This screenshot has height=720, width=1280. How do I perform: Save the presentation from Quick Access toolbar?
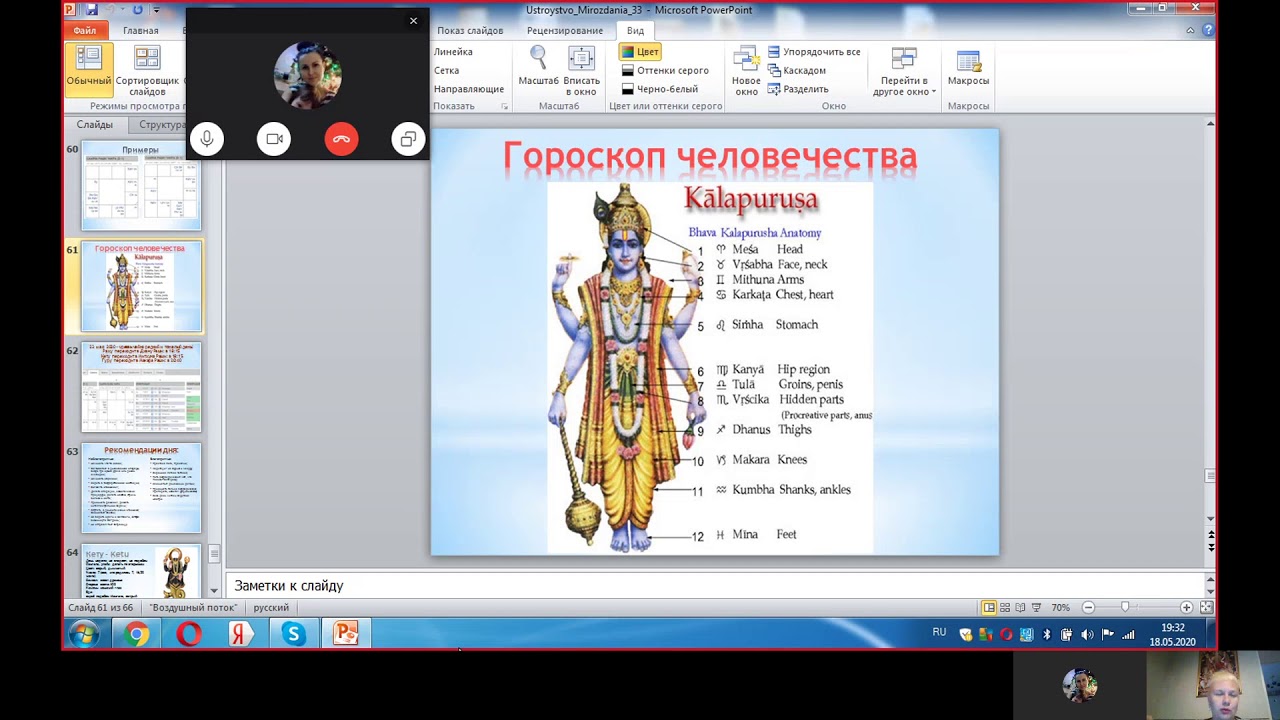coord(91,10)
